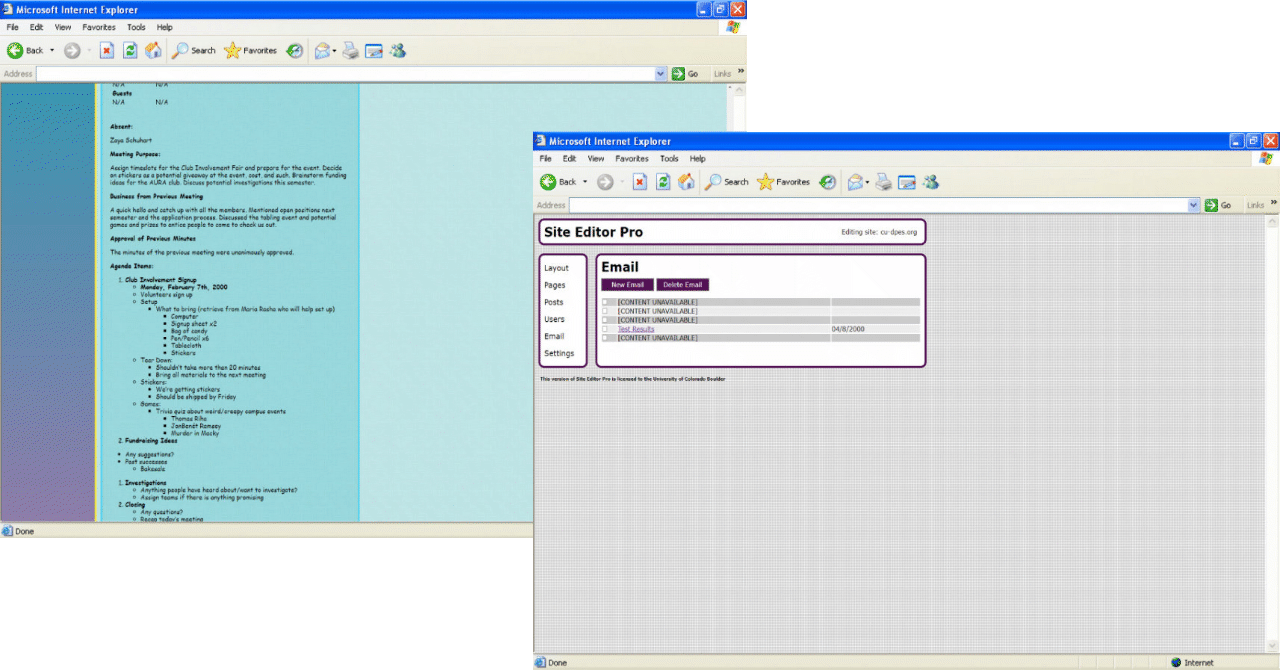The height and width of the screenshot is (670, 1280).
Task: Open Mail dropdown arrow in Site Editor window
Action: pos(867,182)
